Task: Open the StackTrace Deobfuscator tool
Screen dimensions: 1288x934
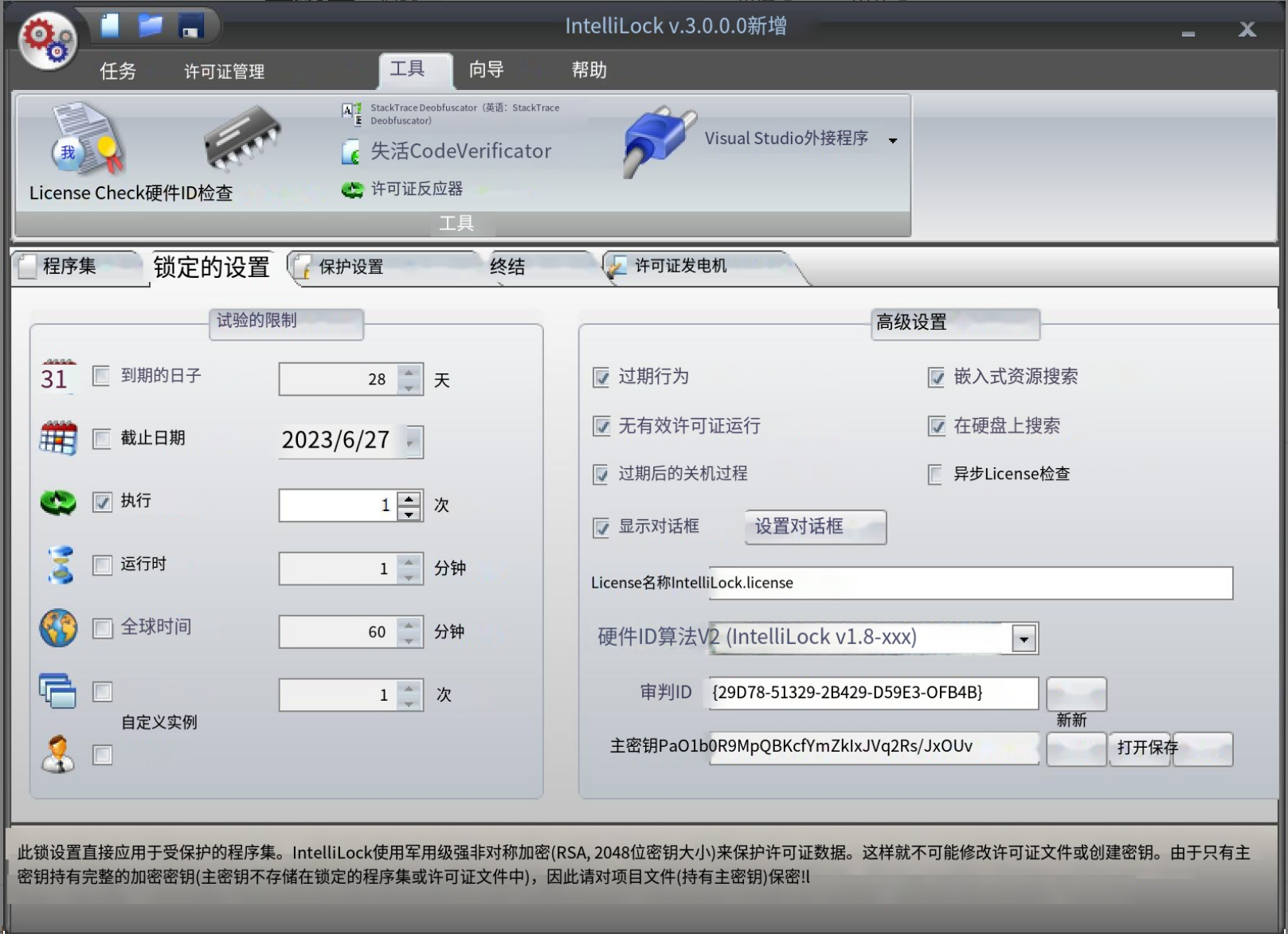Action: tap(452, 114)
